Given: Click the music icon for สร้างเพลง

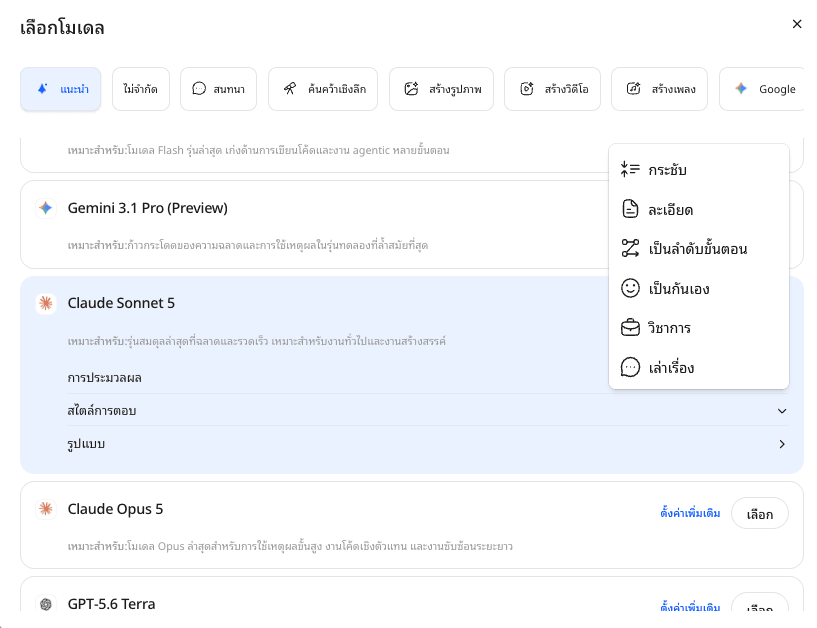Looking at the screenshot, I should [633, 89].
